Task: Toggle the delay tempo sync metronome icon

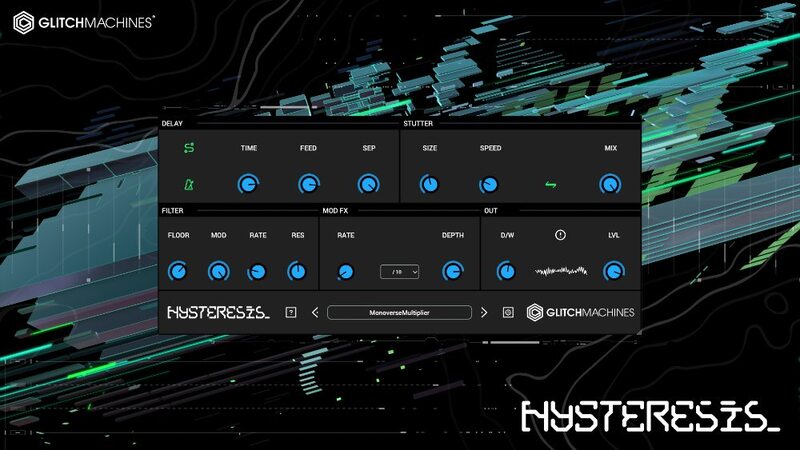Action: [x=189, y=185]
